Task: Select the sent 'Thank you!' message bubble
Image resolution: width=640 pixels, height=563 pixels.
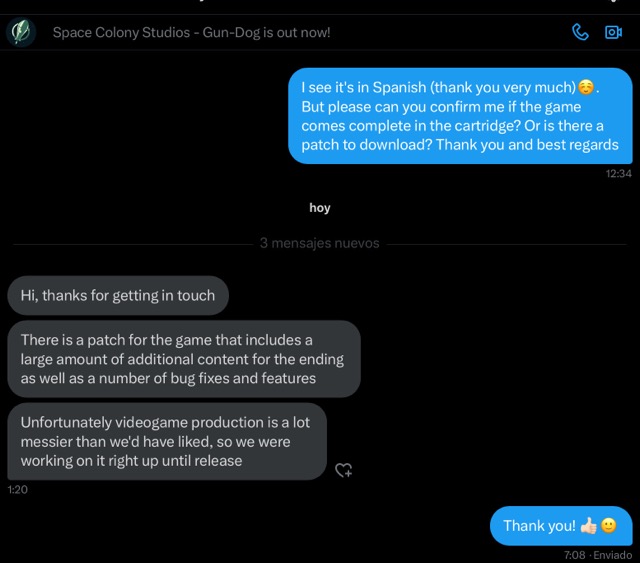Action: point(561,526)
